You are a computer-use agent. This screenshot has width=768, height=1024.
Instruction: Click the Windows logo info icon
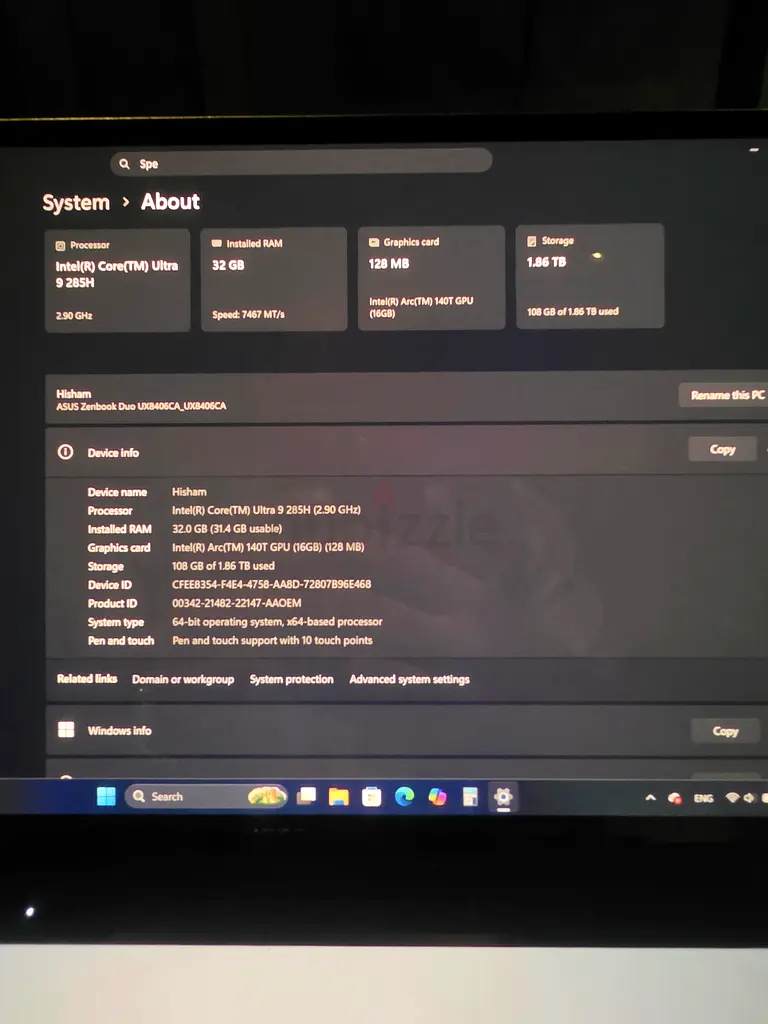(66, 729)
